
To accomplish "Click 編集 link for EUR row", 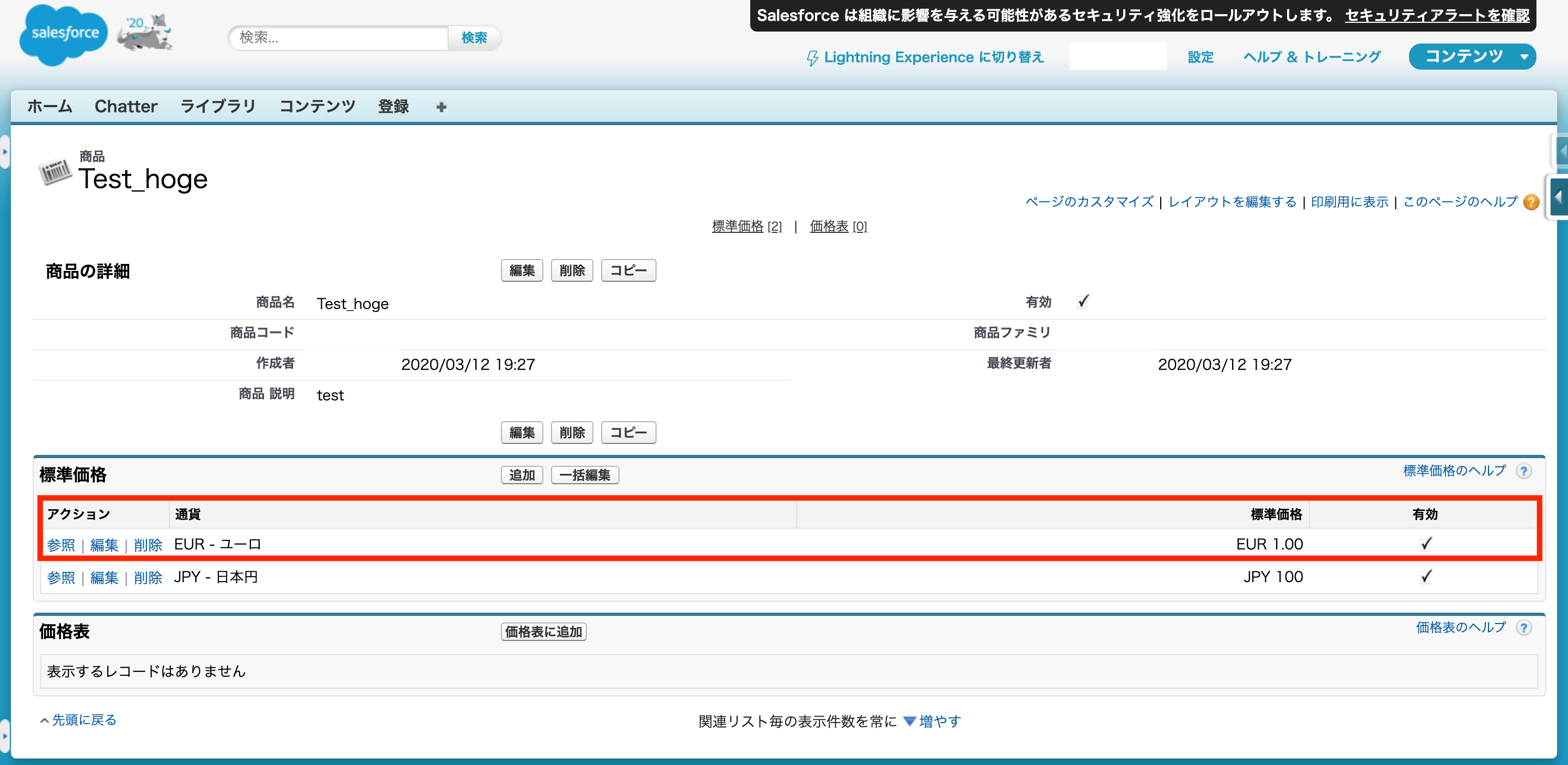I will [x=104, y=546].
